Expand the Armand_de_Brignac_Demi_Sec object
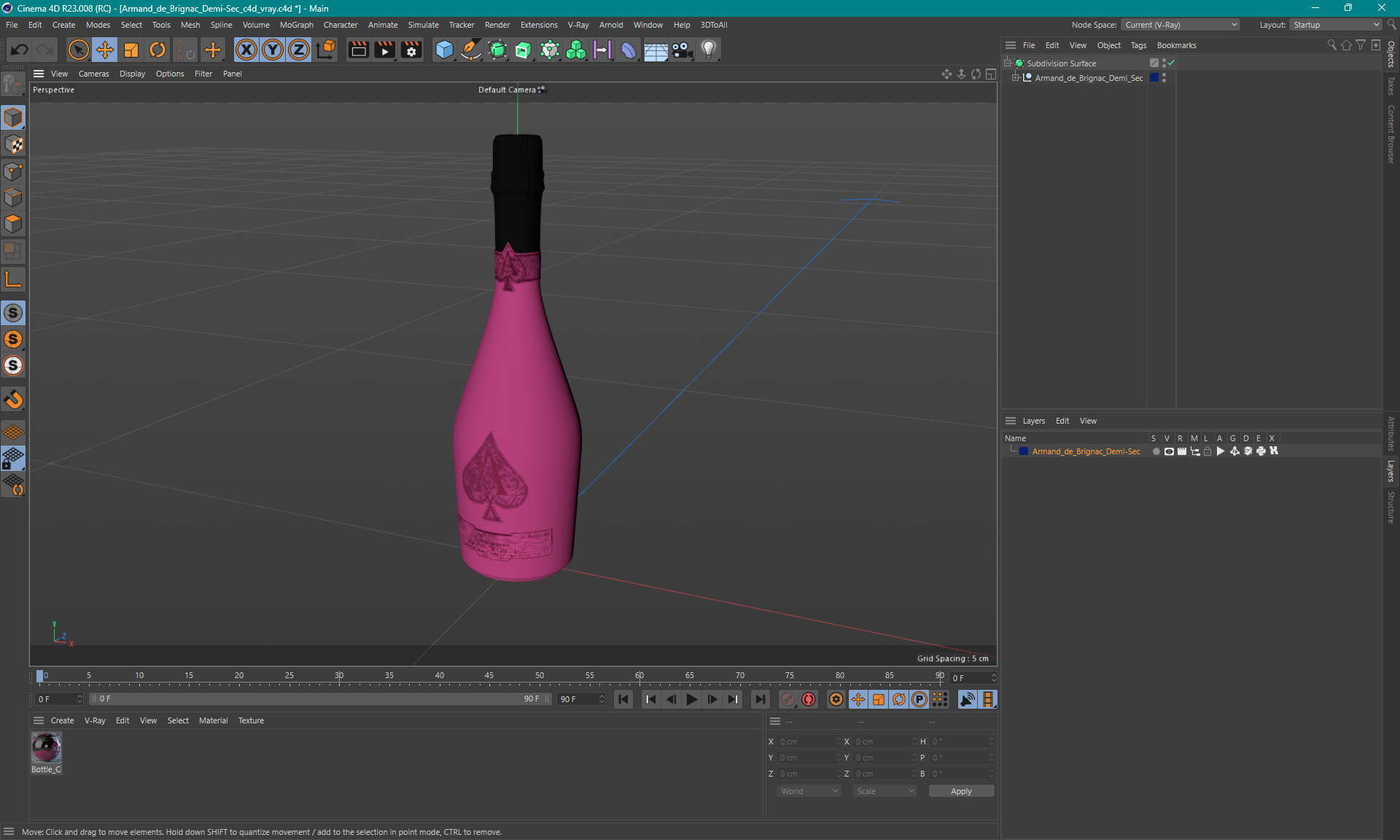1400x840 pixels. (x=1016, y=77)
